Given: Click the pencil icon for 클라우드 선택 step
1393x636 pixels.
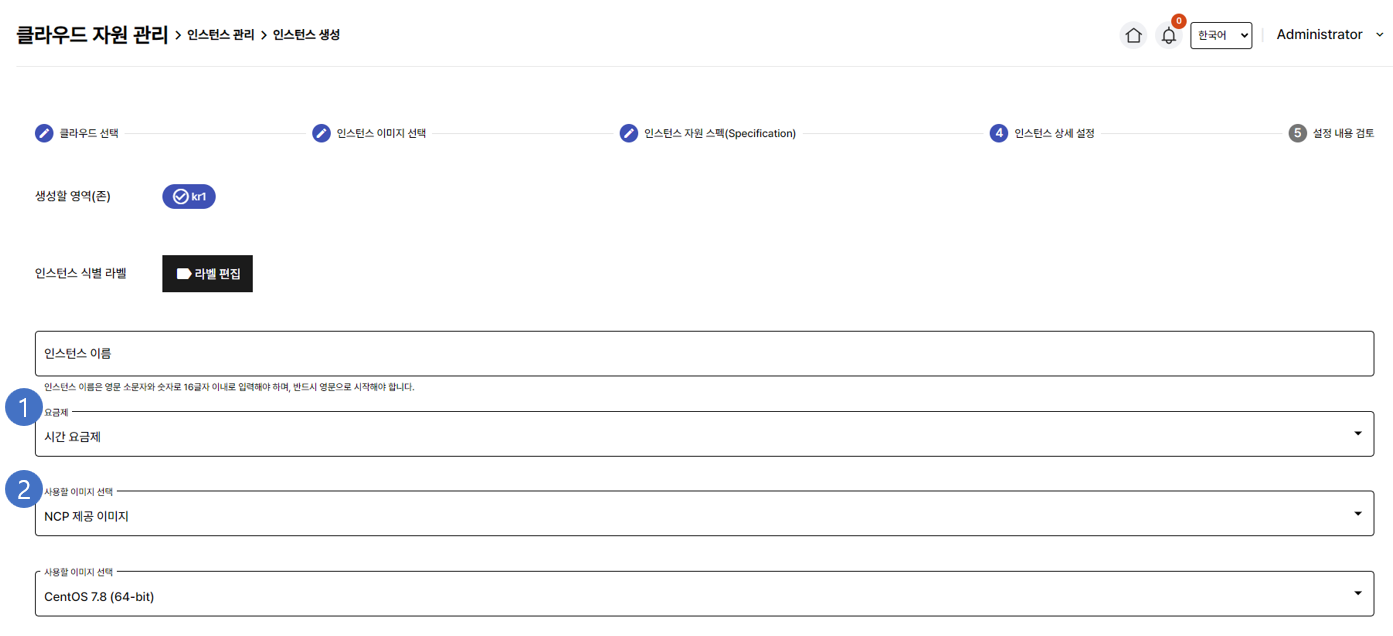Looking at the screenshot, I should pyautogui.click(x=44, y=133).
